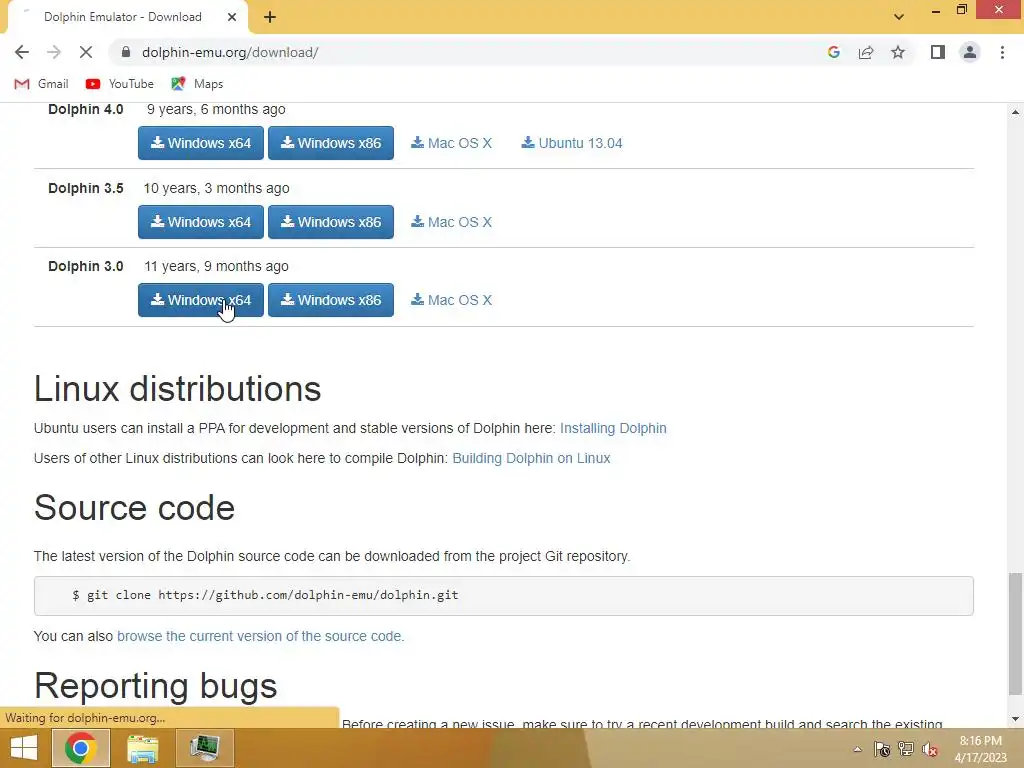Viewport: 1024px width, 768px height.
Task: Click '10 years, 3 months ago' text
Action: click(216, 188)
